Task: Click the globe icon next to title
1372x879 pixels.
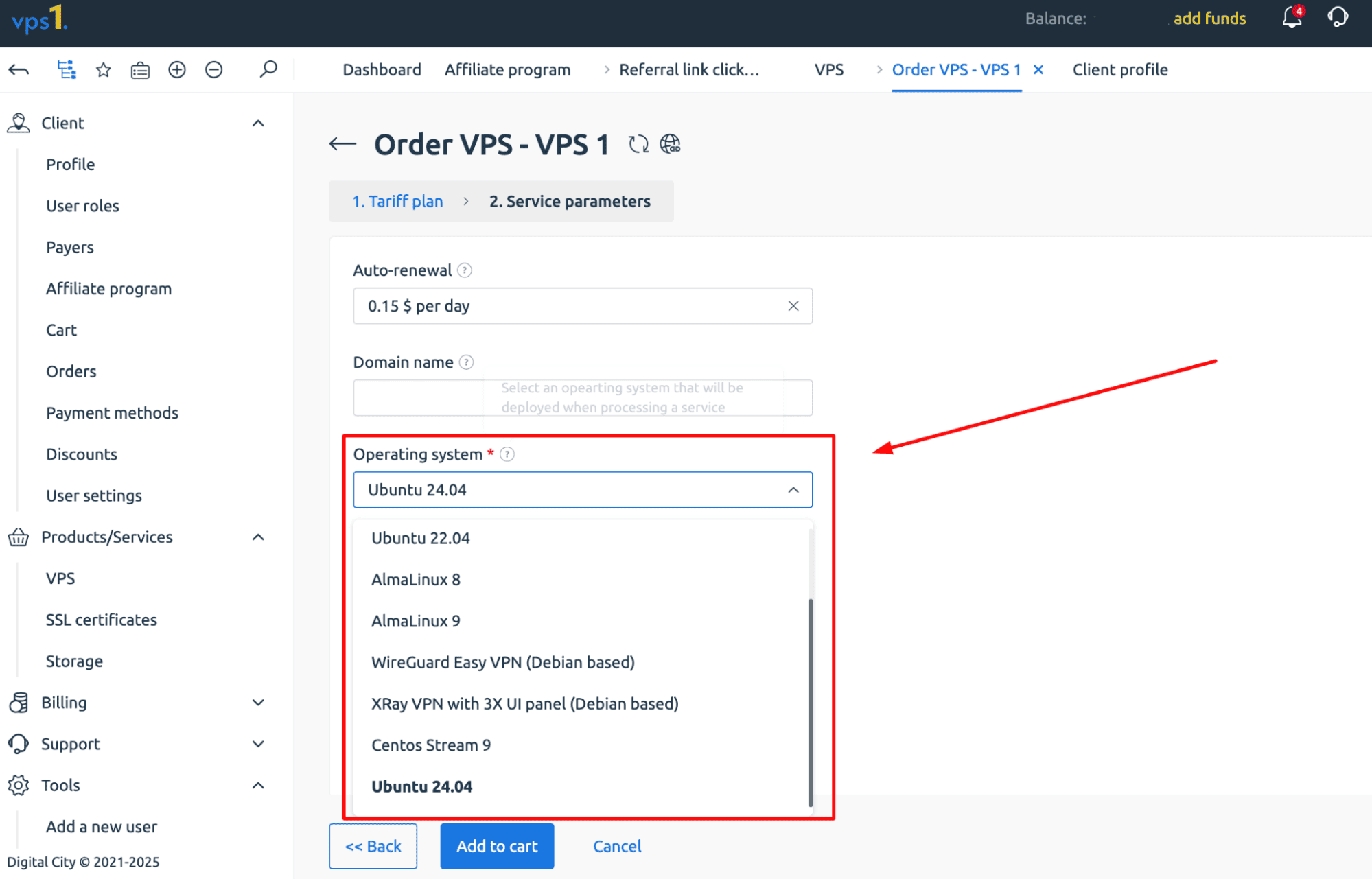Action: (x=670, y=144)
